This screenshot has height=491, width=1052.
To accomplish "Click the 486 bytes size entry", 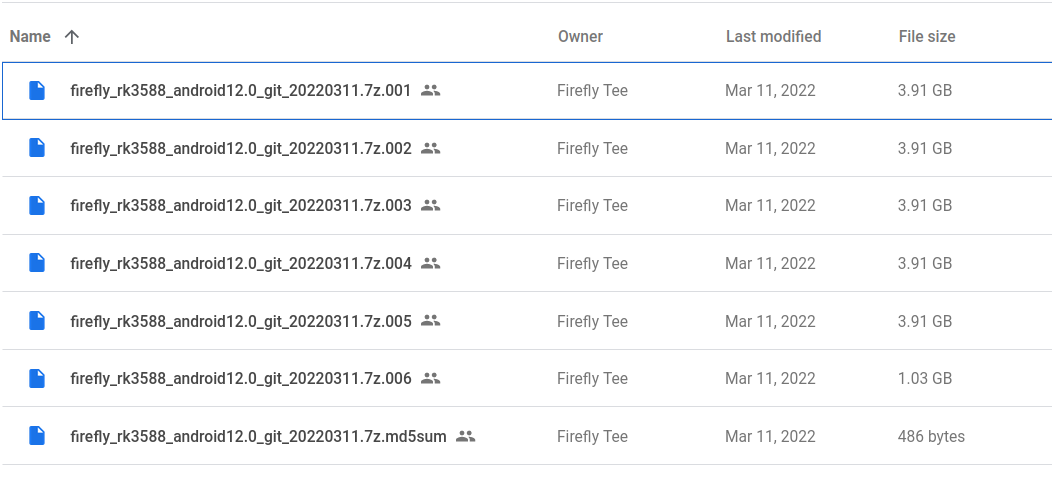I will 931,436.
